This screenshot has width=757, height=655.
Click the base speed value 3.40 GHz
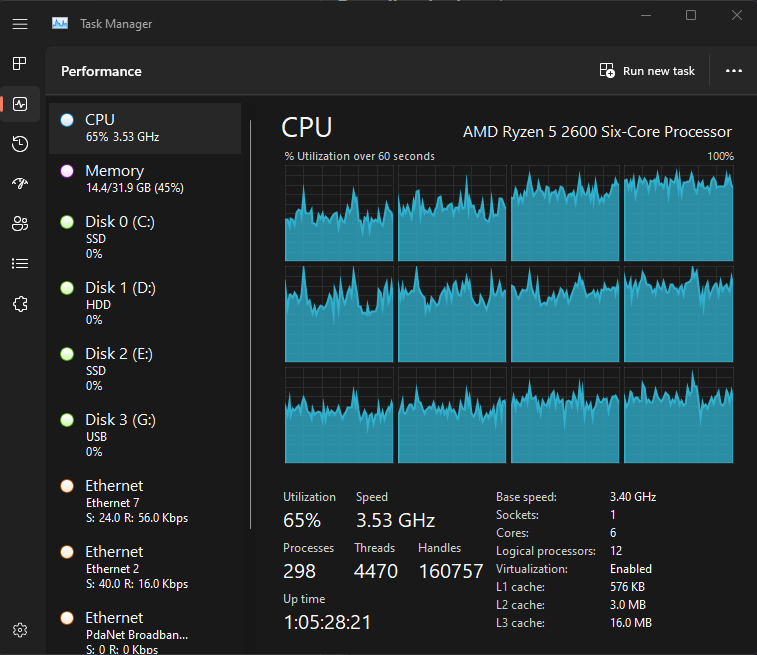pyautogui.click(x=633, y=497)
